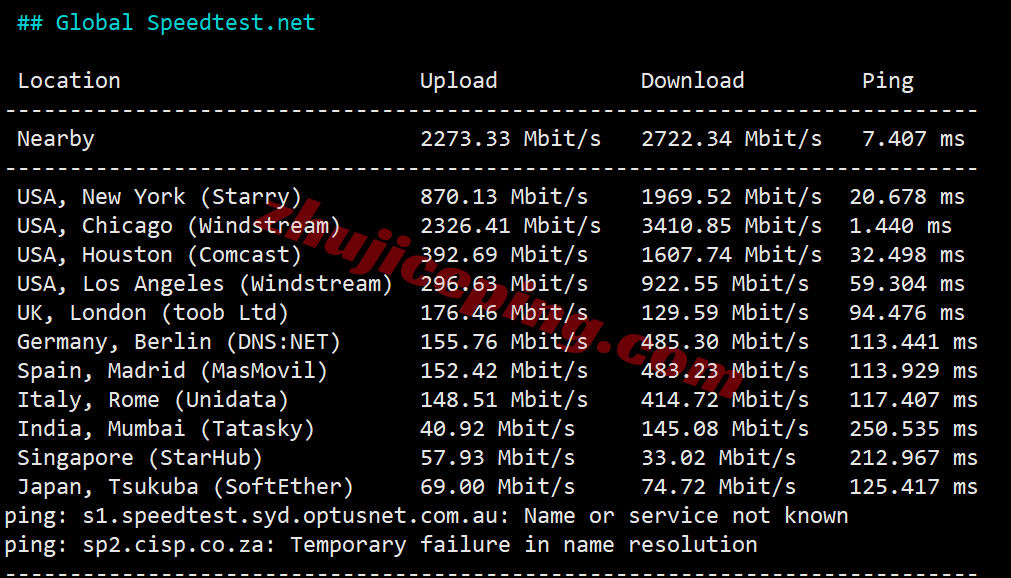Select 'USA, Houston (Comcast)' row label
The height and width of the screenshot is (578, 1011).
tap(160, 255)
